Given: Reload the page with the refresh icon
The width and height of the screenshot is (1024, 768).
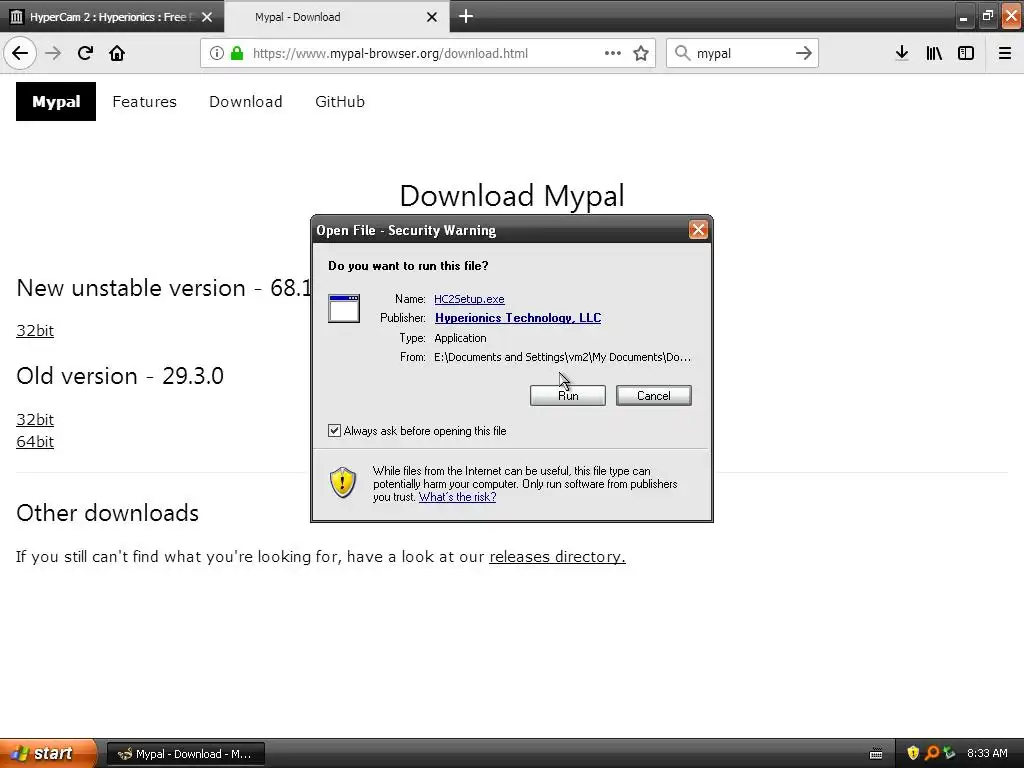Looking at the screenshot, I should (85, 53).
